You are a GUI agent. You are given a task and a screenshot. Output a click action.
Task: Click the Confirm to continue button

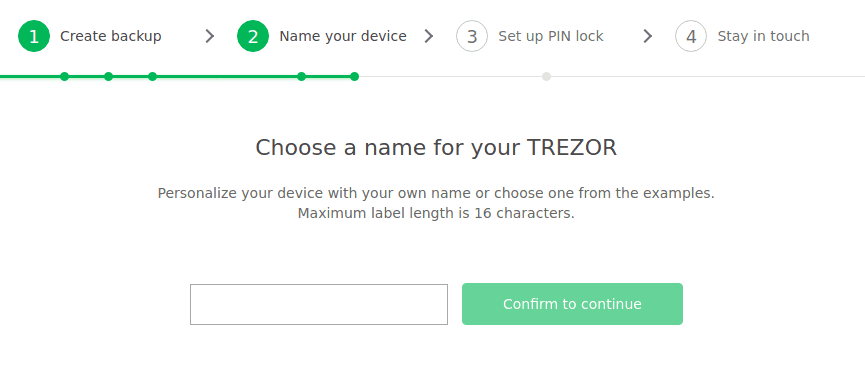(572, 304)
